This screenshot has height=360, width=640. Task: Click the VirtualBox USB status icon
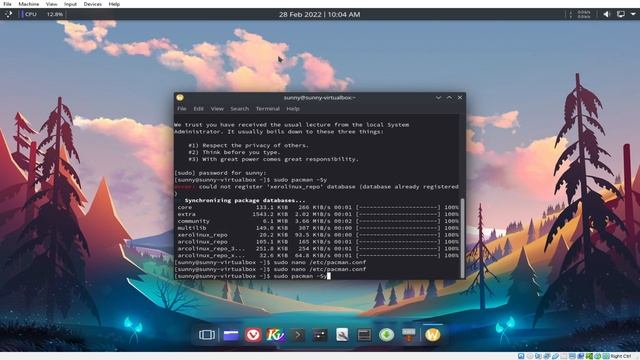point(556,356)
